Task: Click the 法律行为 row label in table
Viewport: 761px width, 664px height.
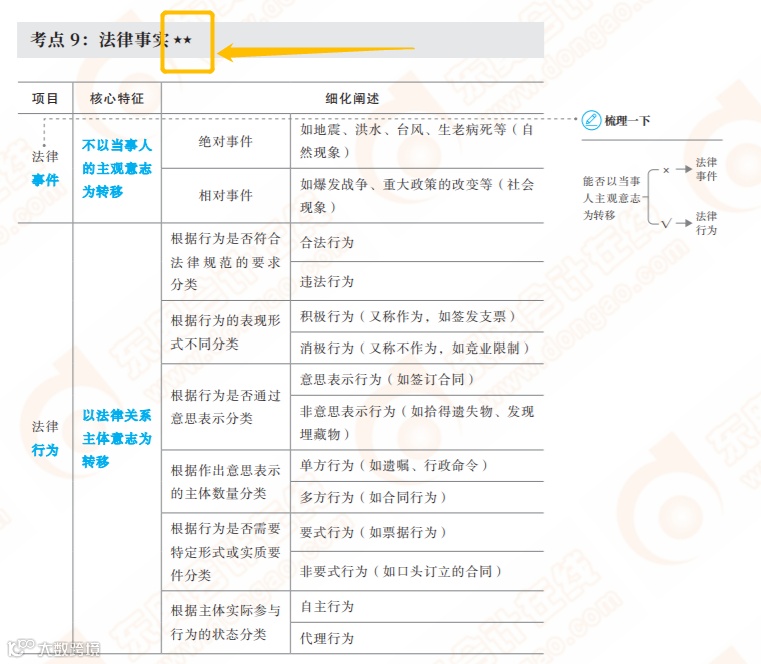Action: tap(45, 438)
